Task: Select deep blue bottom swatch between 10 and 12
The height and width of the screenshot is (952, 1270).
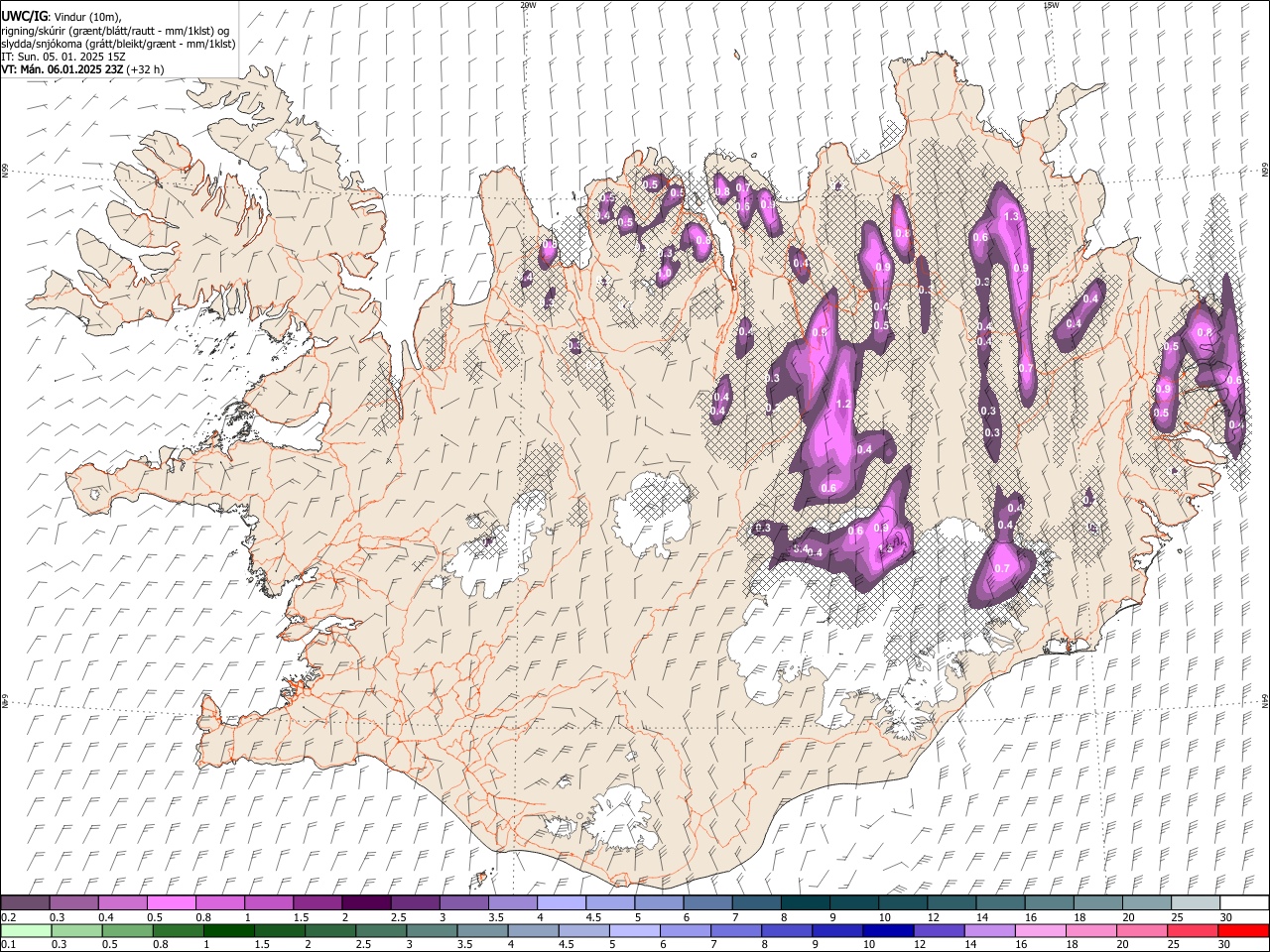Action: point(887,930)
